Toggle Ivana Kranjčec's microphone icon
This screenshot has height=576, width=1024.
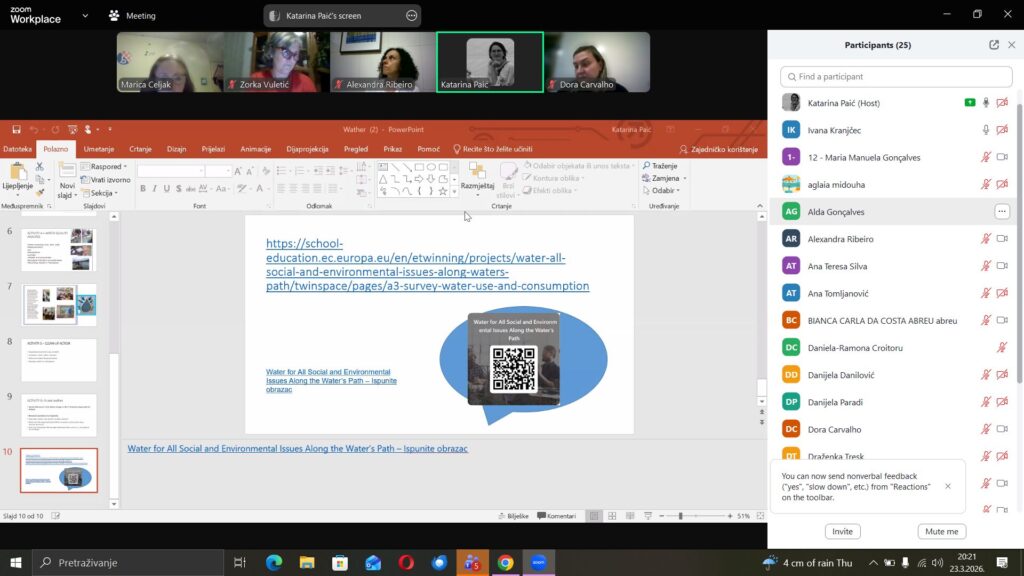(x=985, y=130)
